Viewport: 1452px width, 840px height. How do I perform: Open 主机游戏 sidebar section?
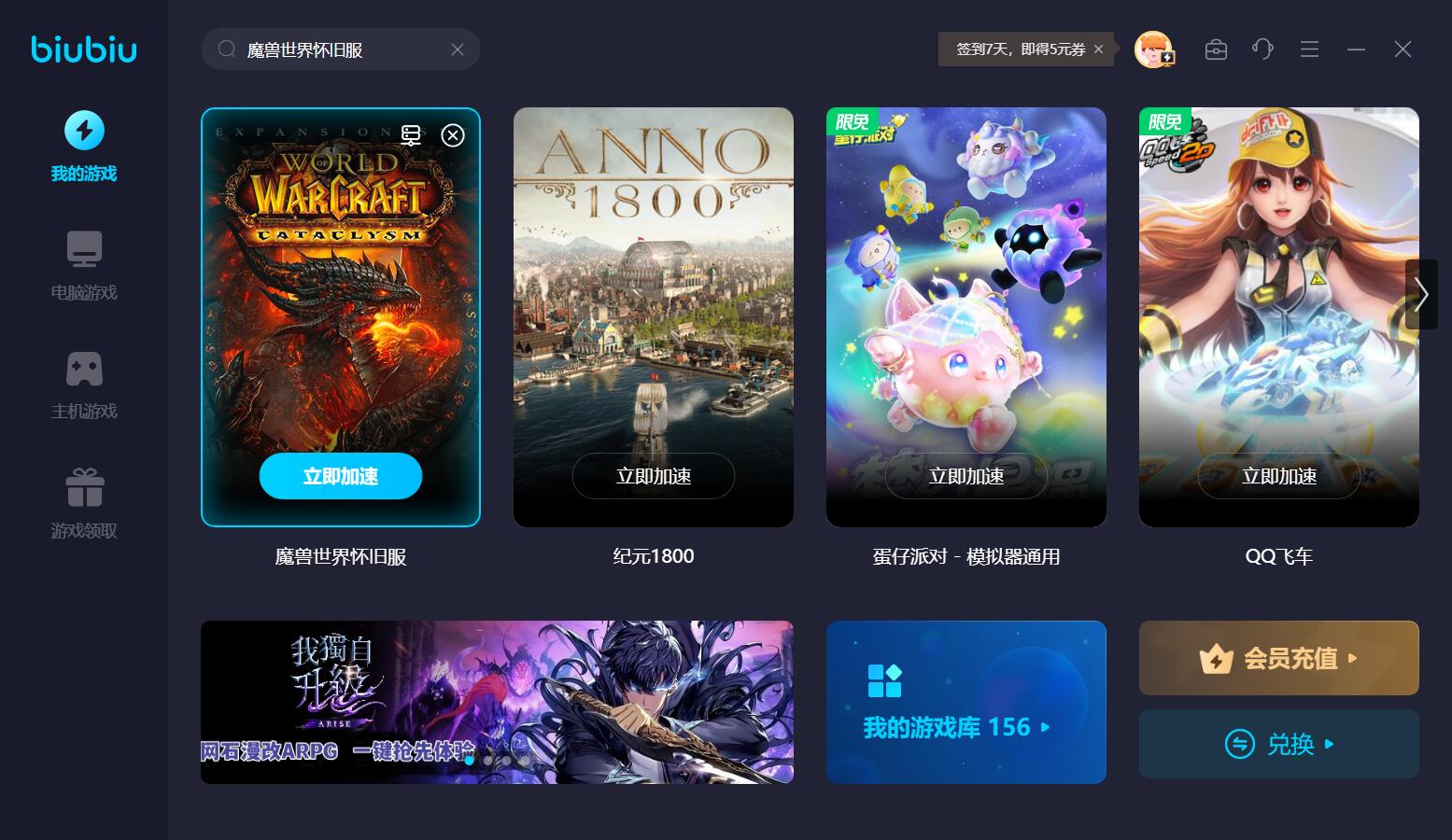pos(84,385)
